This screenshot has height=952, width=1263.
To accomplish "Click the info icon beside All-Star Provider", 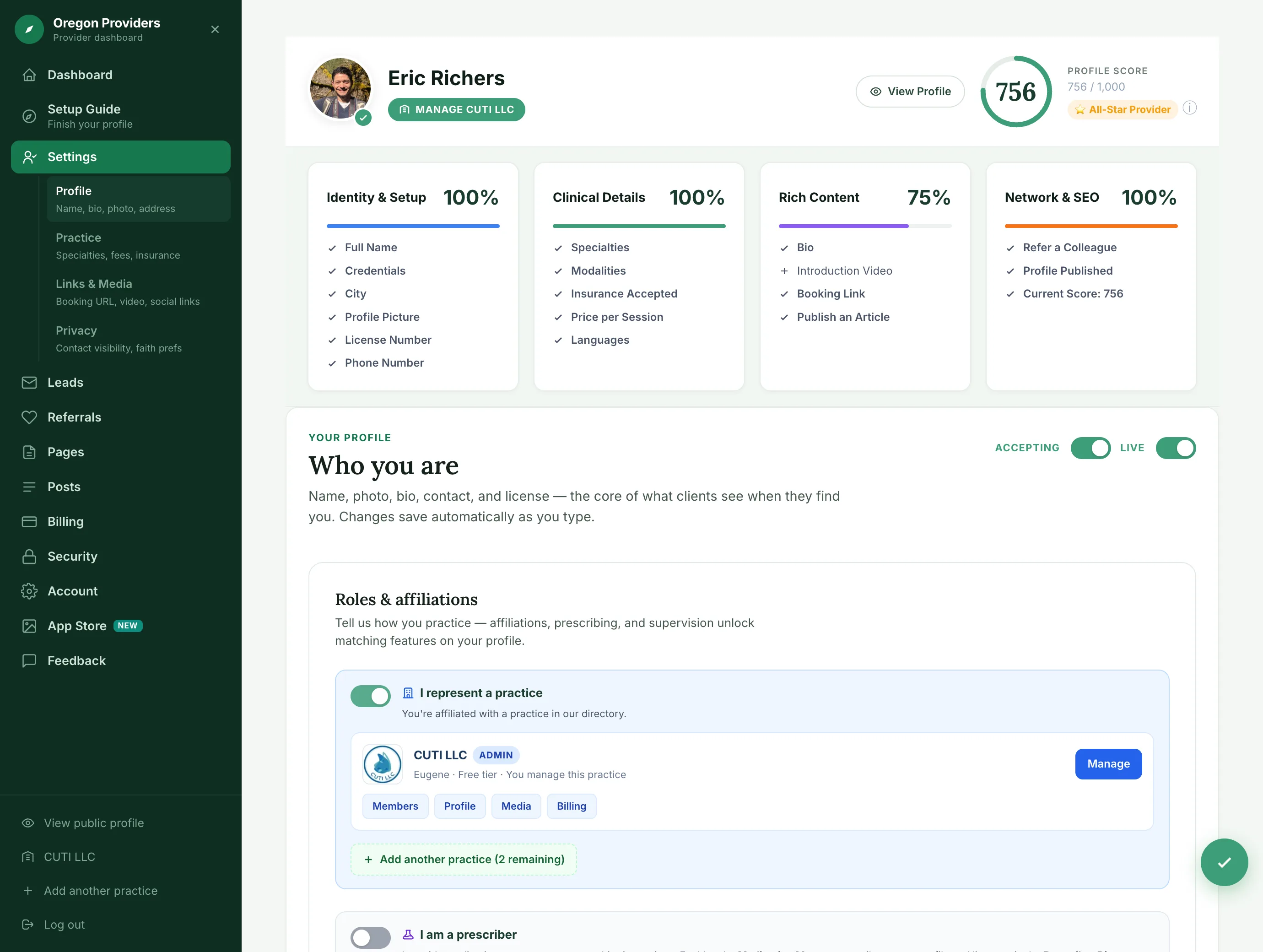I will (x=1189, y=108).
